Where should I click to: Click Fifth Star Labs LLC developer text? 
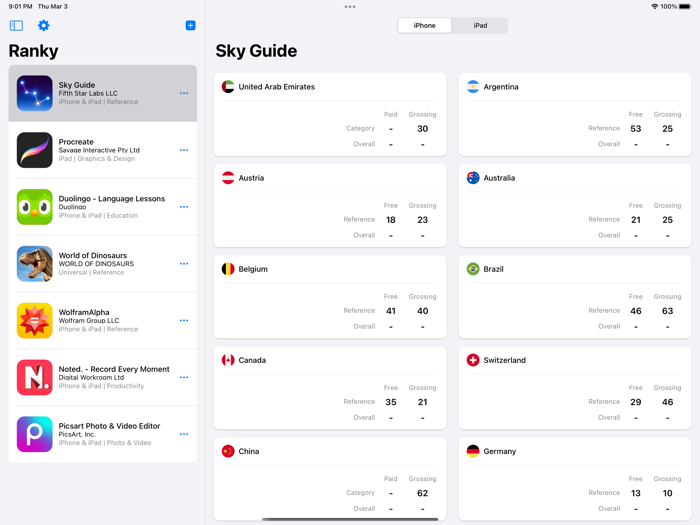coord(88,93)
